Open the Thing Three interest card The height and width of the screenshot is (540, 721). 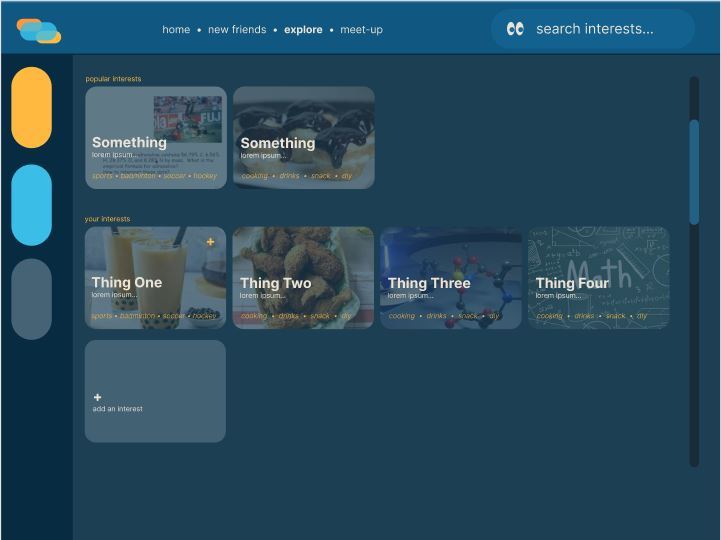(x=451, y=277)
